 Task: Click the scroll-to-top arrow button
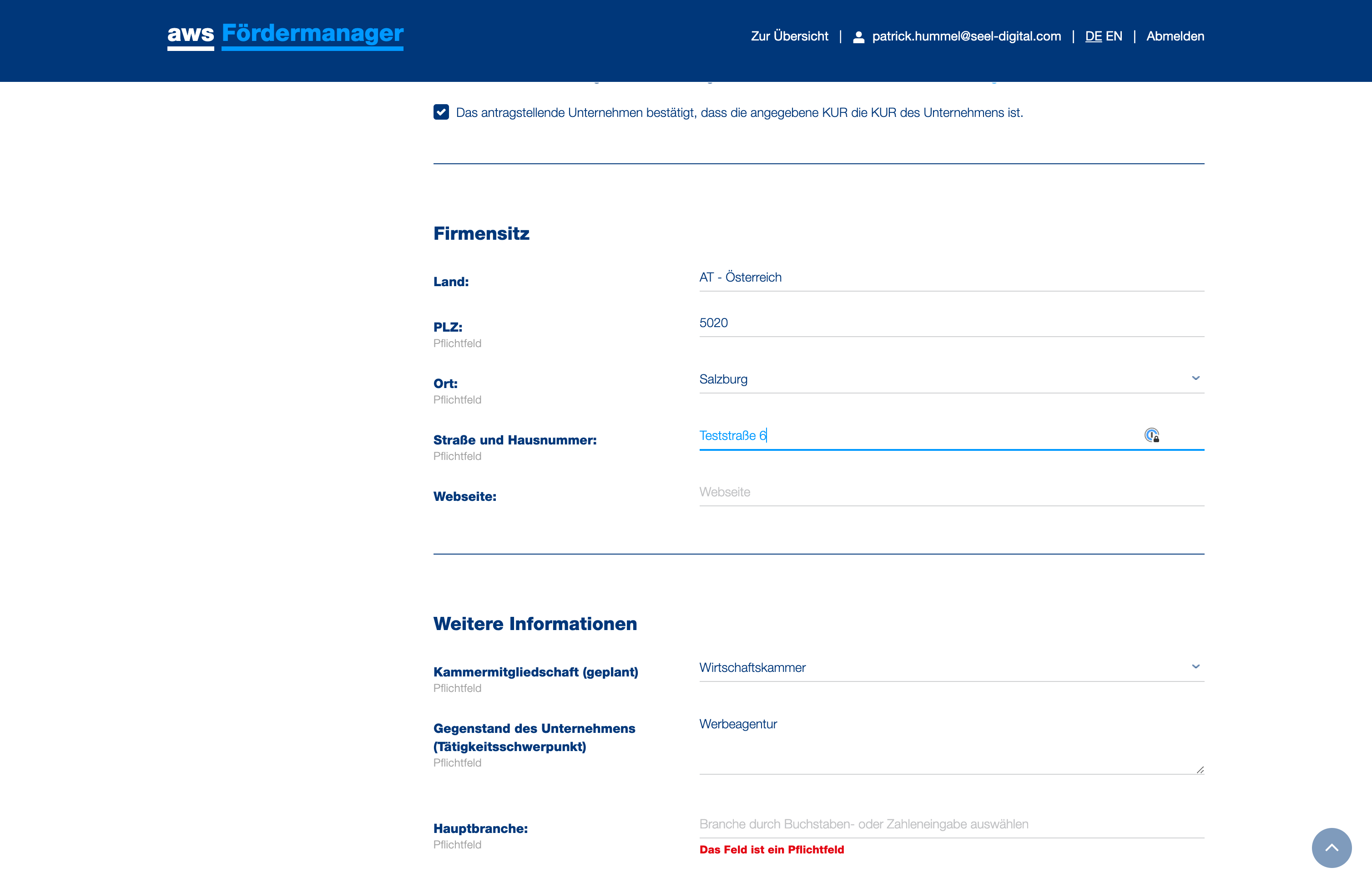[1332, 848]
